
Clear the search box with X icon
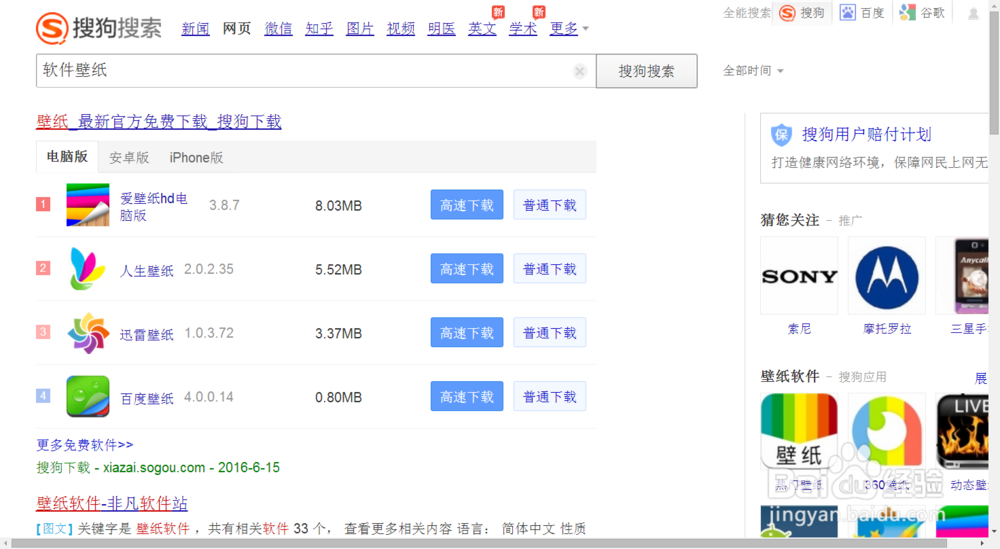[580, 71]
